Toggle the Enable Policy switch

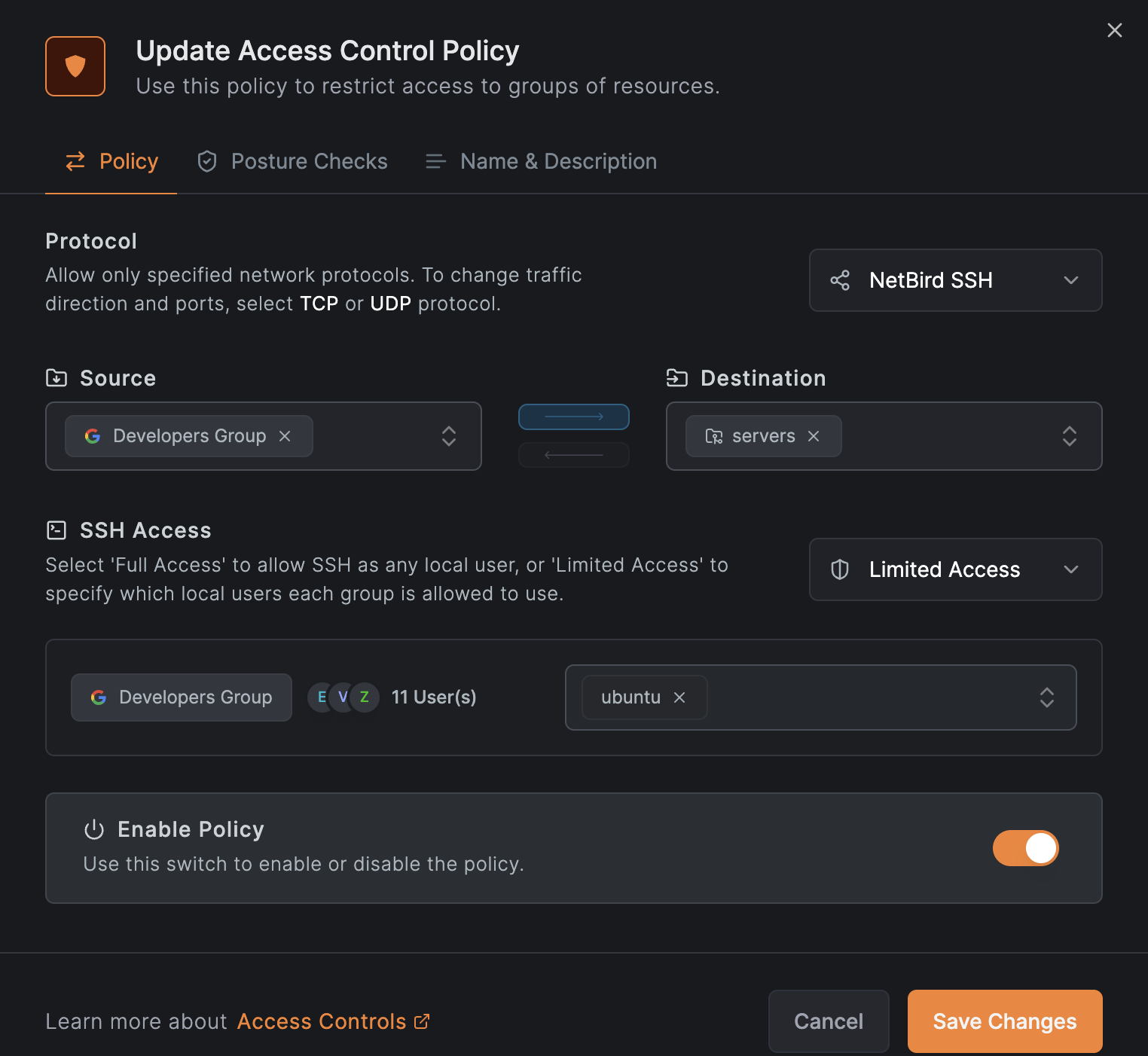click(1025, 848)
